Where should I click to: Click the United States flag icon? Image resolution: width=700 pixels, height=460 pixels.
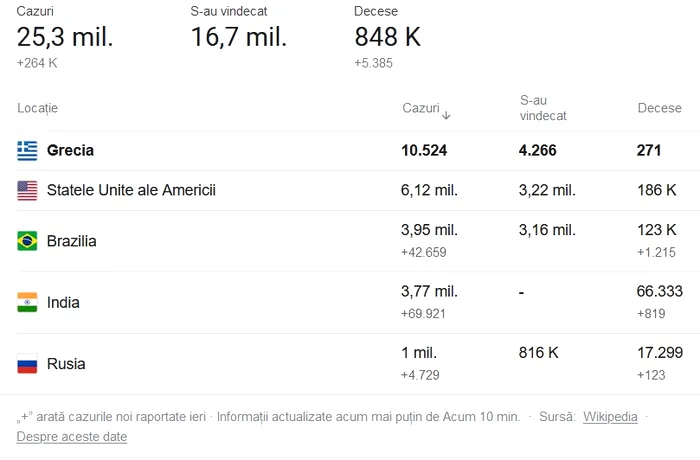[x=27, y=190]
